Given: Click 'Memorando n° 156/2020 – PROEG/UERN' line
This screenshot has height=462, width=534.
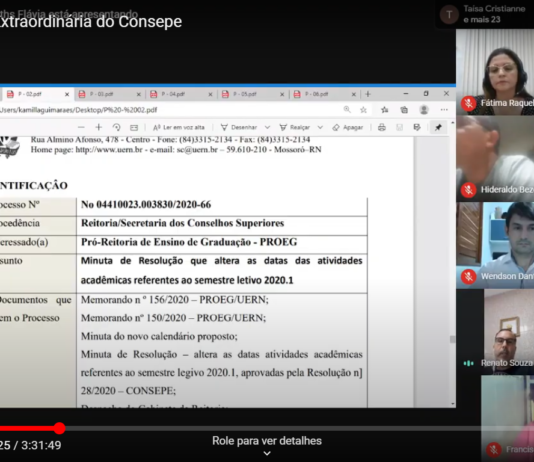Looking at the screenshot, I should coord(175,300).
